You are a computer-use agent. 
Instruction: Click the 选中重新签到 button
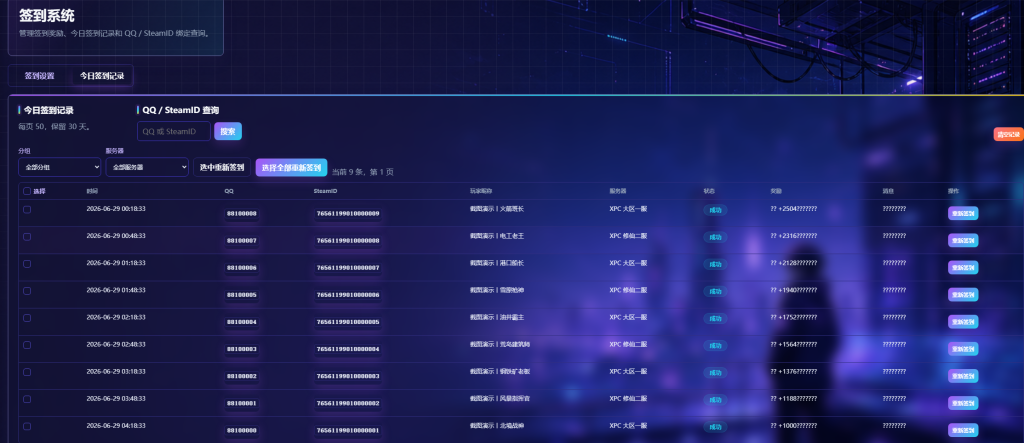pyautogui.click(x=222, y=167)
